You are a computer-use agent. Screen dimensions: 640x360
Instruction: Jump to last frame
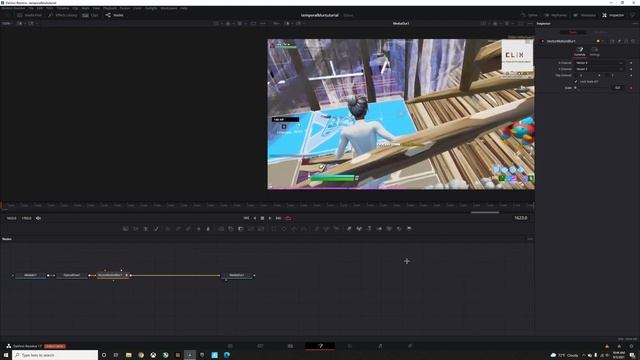point(278,218)
